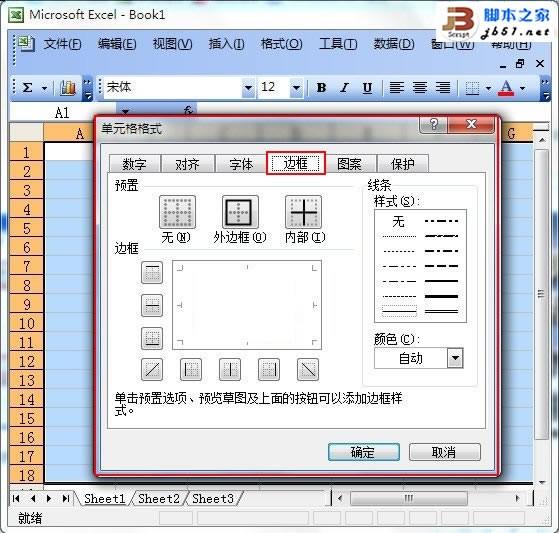Align text left in toolbar
Viewport: 559px width, 533px height.
[x=396, y=87]
